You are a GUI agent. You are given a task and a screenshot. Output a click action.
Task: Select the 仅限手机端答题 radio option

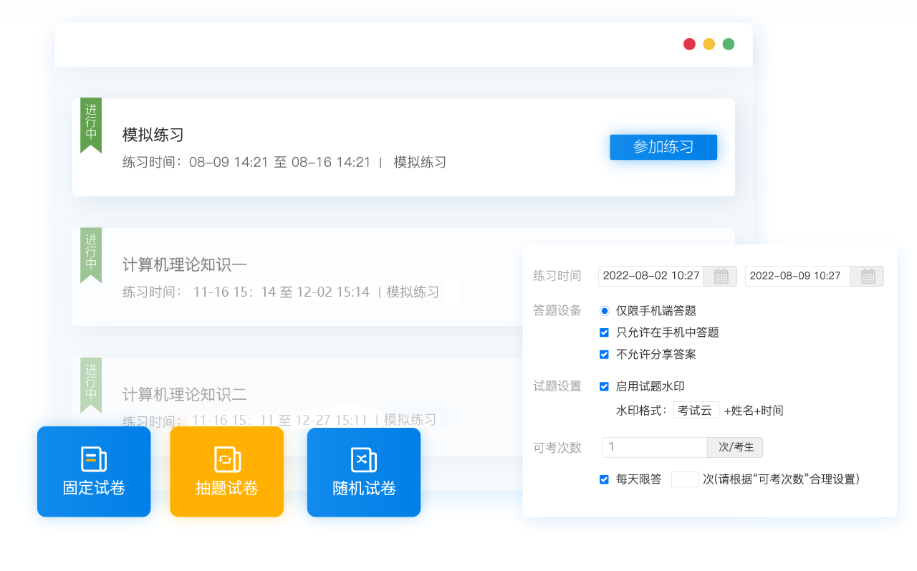[605, 311]
